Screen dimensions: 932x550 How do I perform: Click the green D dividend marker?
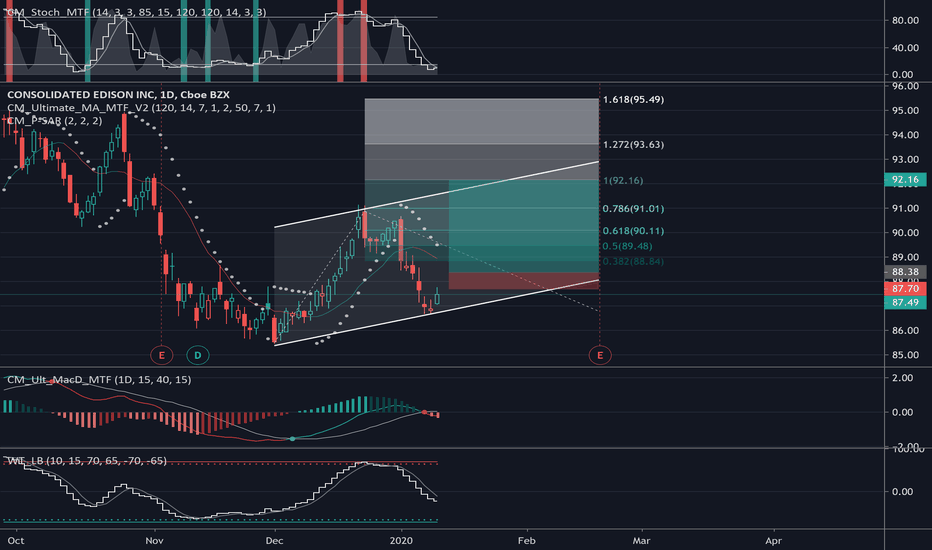pos(197,356)
